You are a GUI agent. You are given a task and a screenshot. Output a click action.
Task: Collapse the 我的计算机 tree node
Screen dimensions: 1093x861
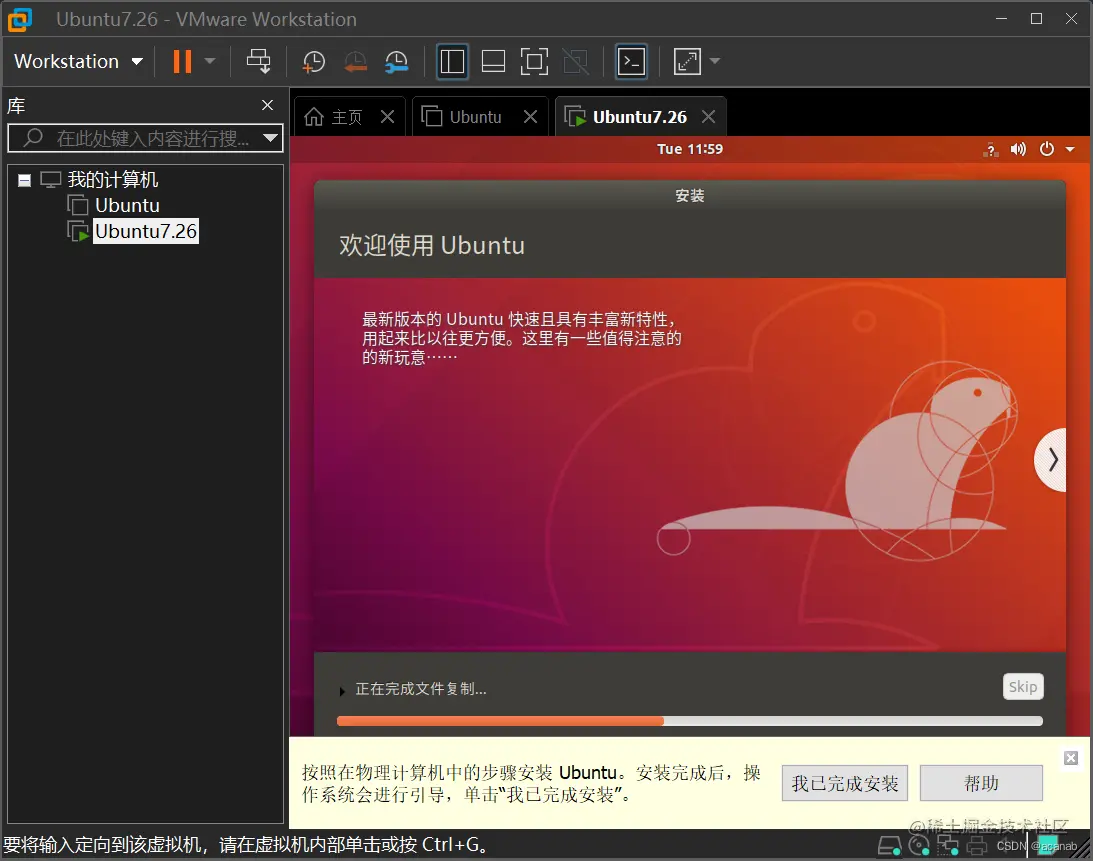[x=24, y=179]
